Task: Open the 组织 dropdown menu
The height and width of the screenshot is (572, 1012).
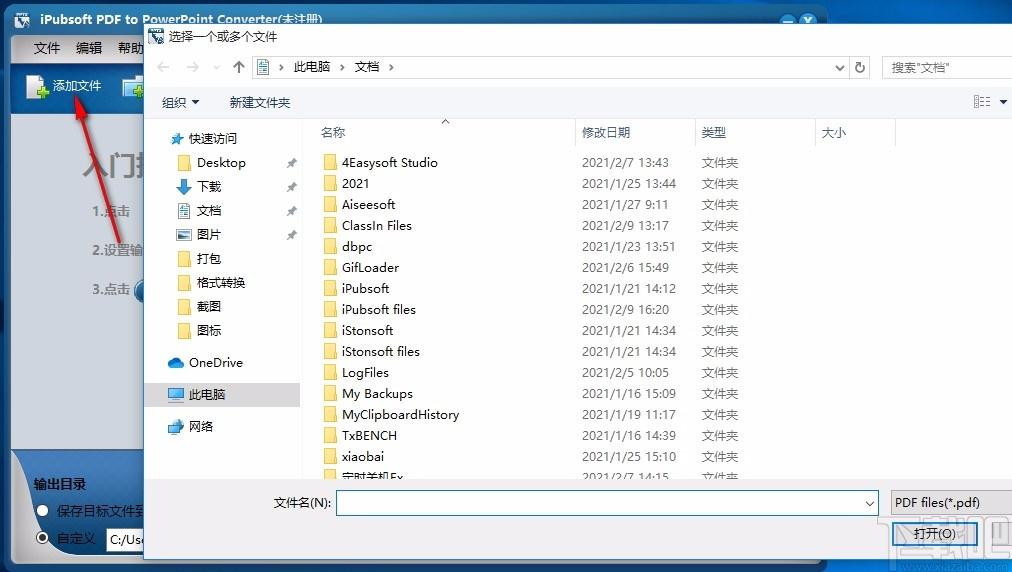Action: pyautogui.click(x=180, y=103)
